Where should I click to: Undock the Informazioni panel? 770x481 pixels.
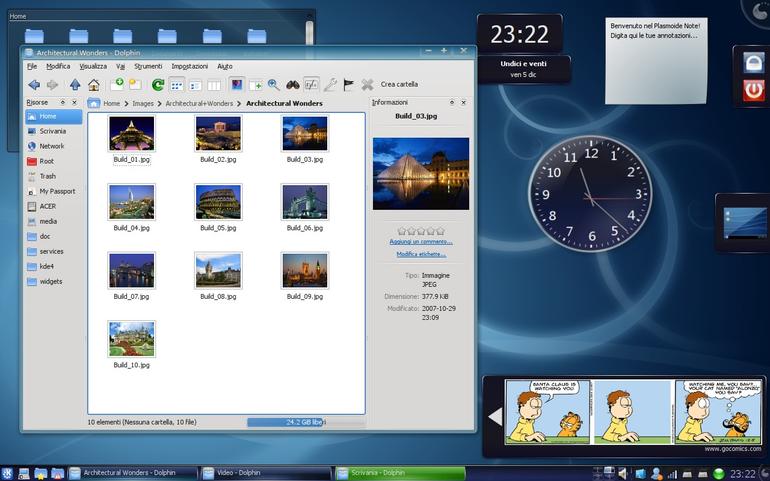tap(452, 103)
